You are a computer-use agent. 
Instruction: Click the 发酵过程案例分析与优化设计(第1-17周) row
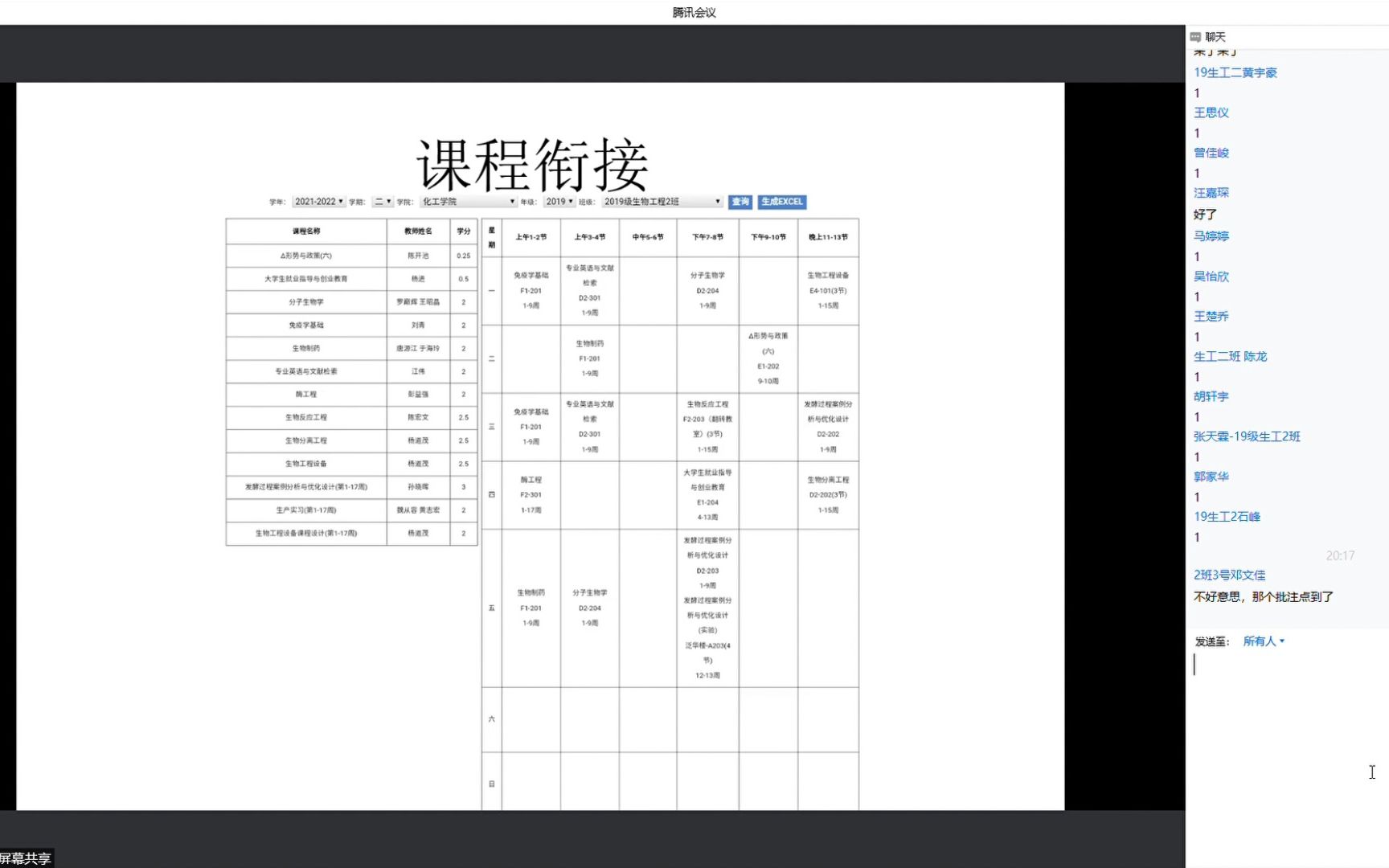351,487
